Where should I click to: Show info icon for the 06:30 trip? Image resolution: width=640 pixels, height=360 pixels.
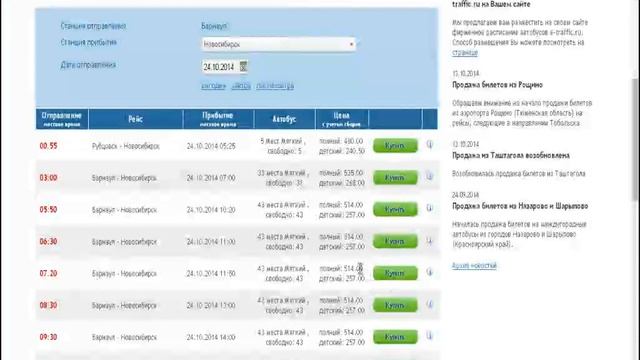tap(429, 240)
